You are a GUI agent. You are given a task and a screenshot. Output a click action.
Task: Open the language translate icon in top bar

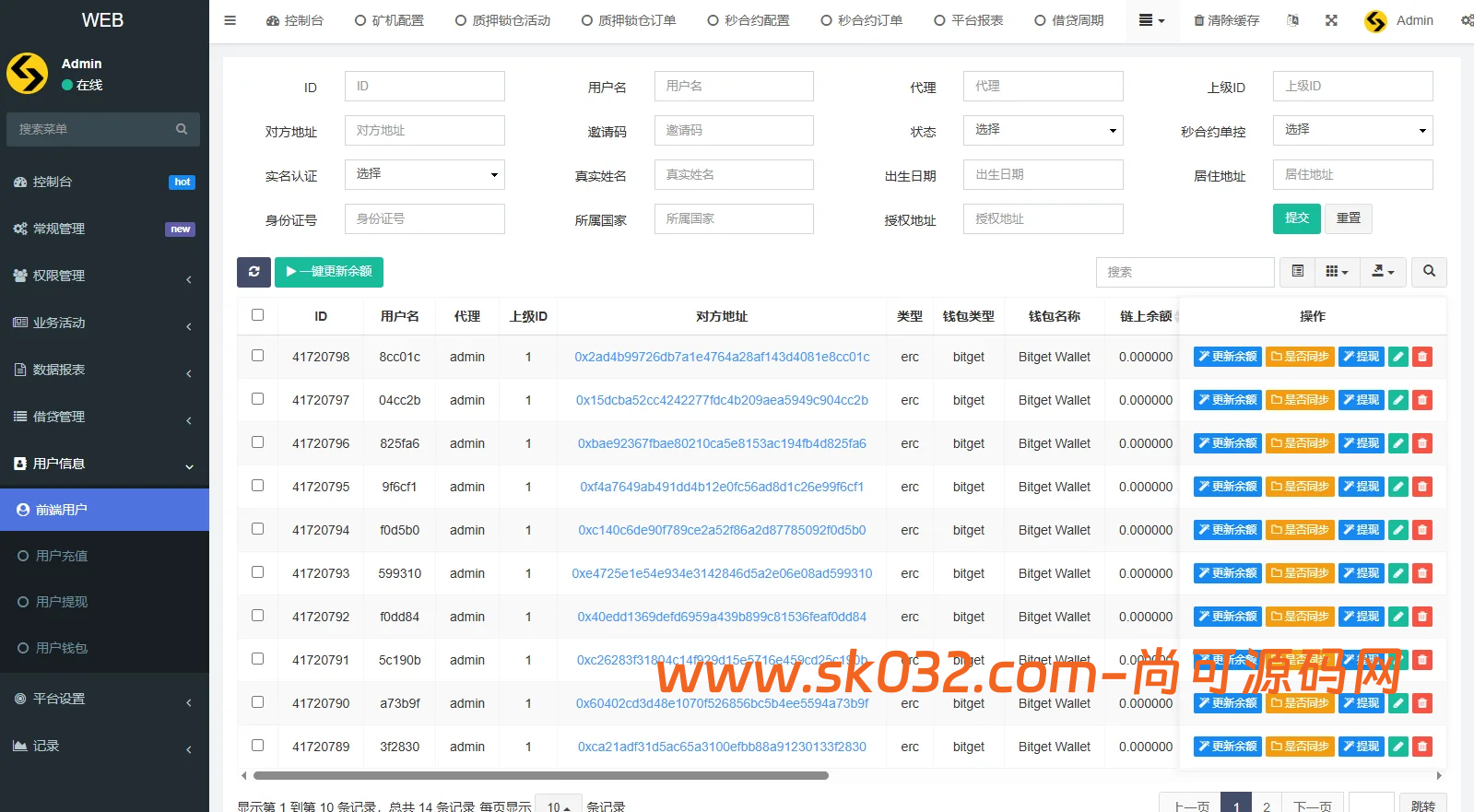tap(1292, 20)
